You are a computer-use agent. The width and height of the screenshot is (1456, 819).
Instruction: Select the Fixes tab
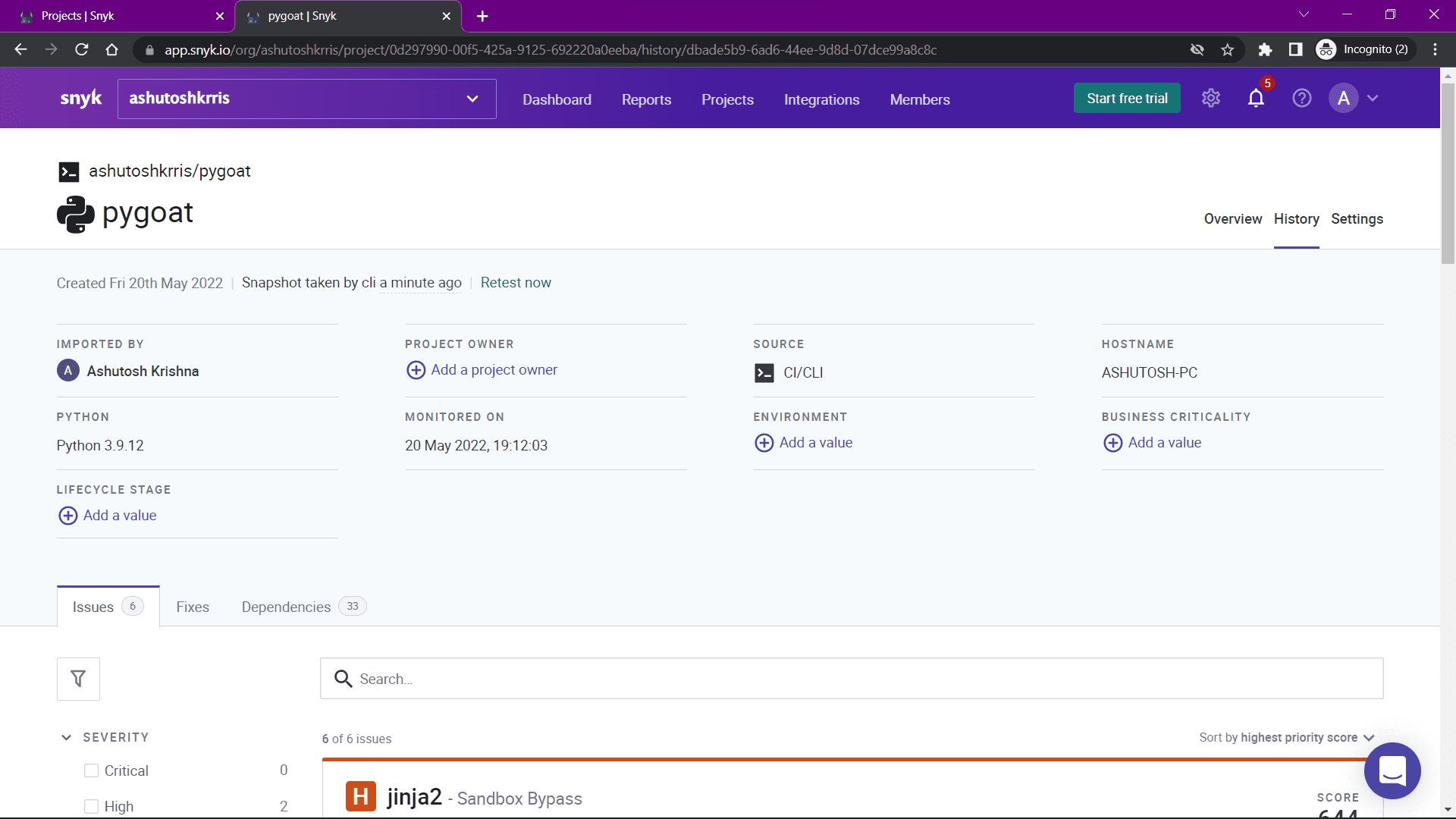193,607
